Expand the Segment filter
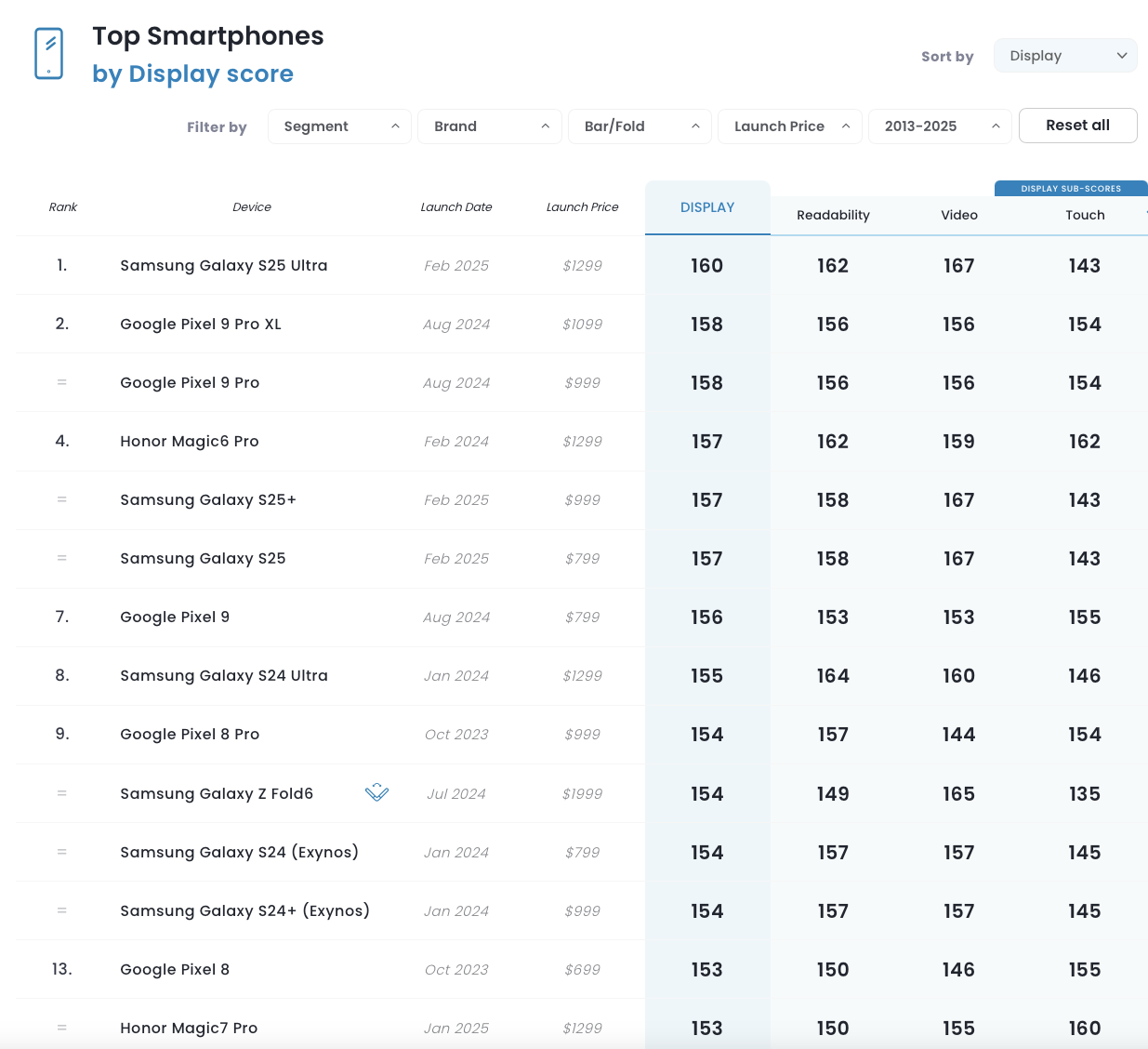1148x1049 pixels. point(339,126)
